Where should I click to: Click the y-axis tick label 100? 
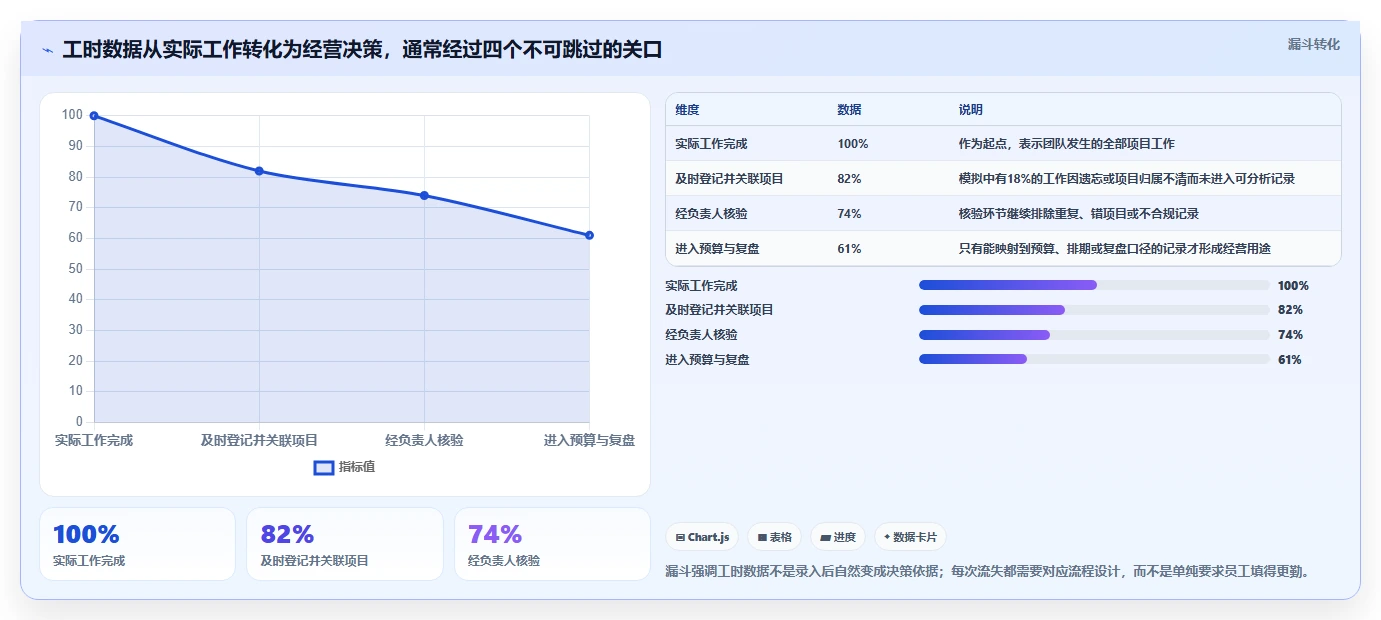pos(72,115)
